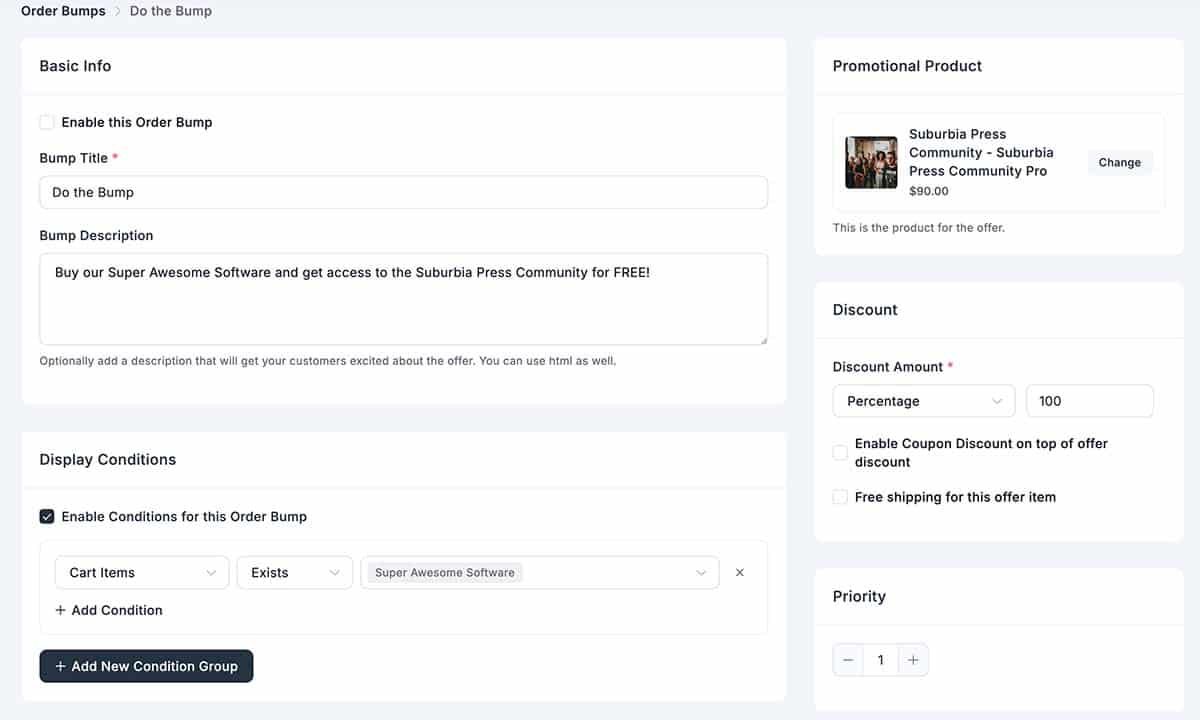1200x720 pixels.
Task: Decrease priority with the minus button
Action: click(x=848, y=660)
